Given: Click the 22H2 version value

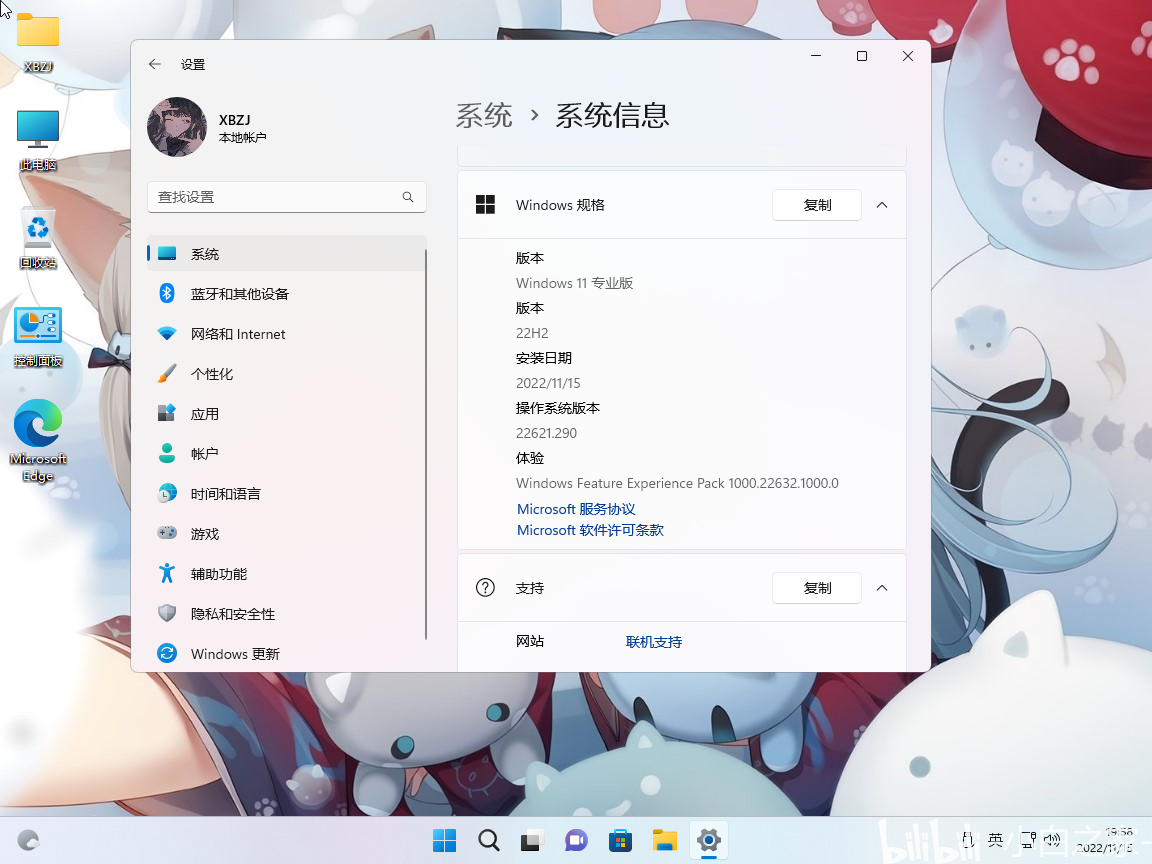Looking at the screenshot, I should [x=532, y=333].
